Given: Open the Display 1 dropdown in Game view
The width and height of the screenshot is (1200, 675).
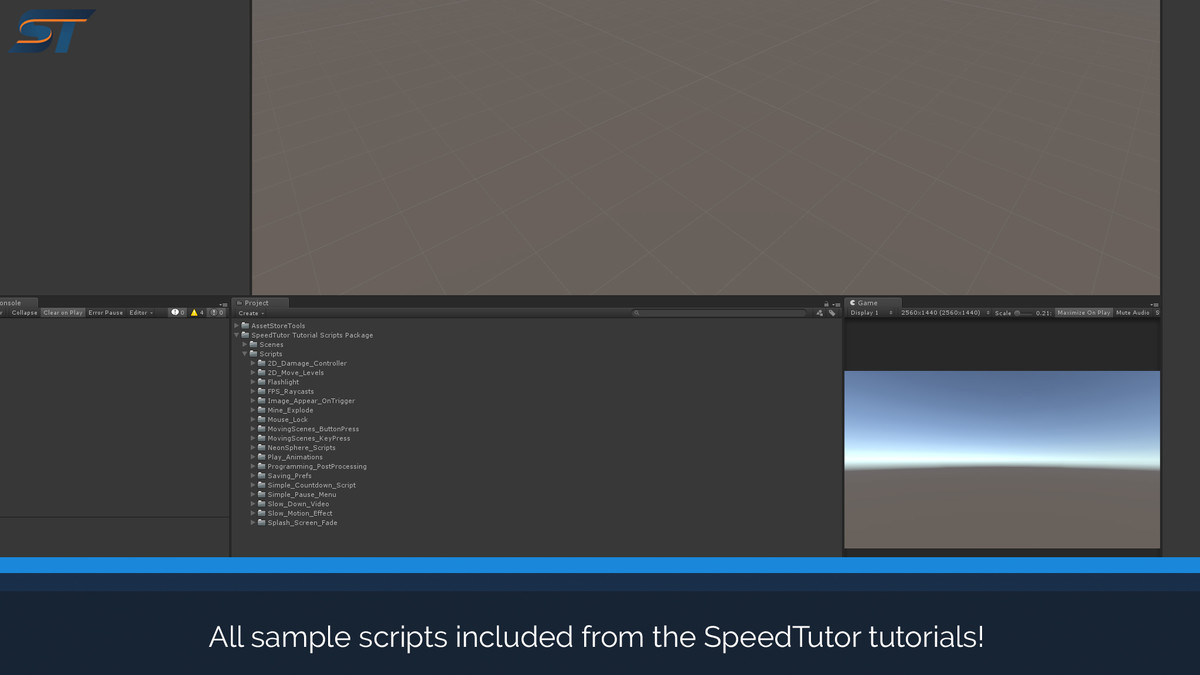Looking at the screenshot, I should coord(865,311).
